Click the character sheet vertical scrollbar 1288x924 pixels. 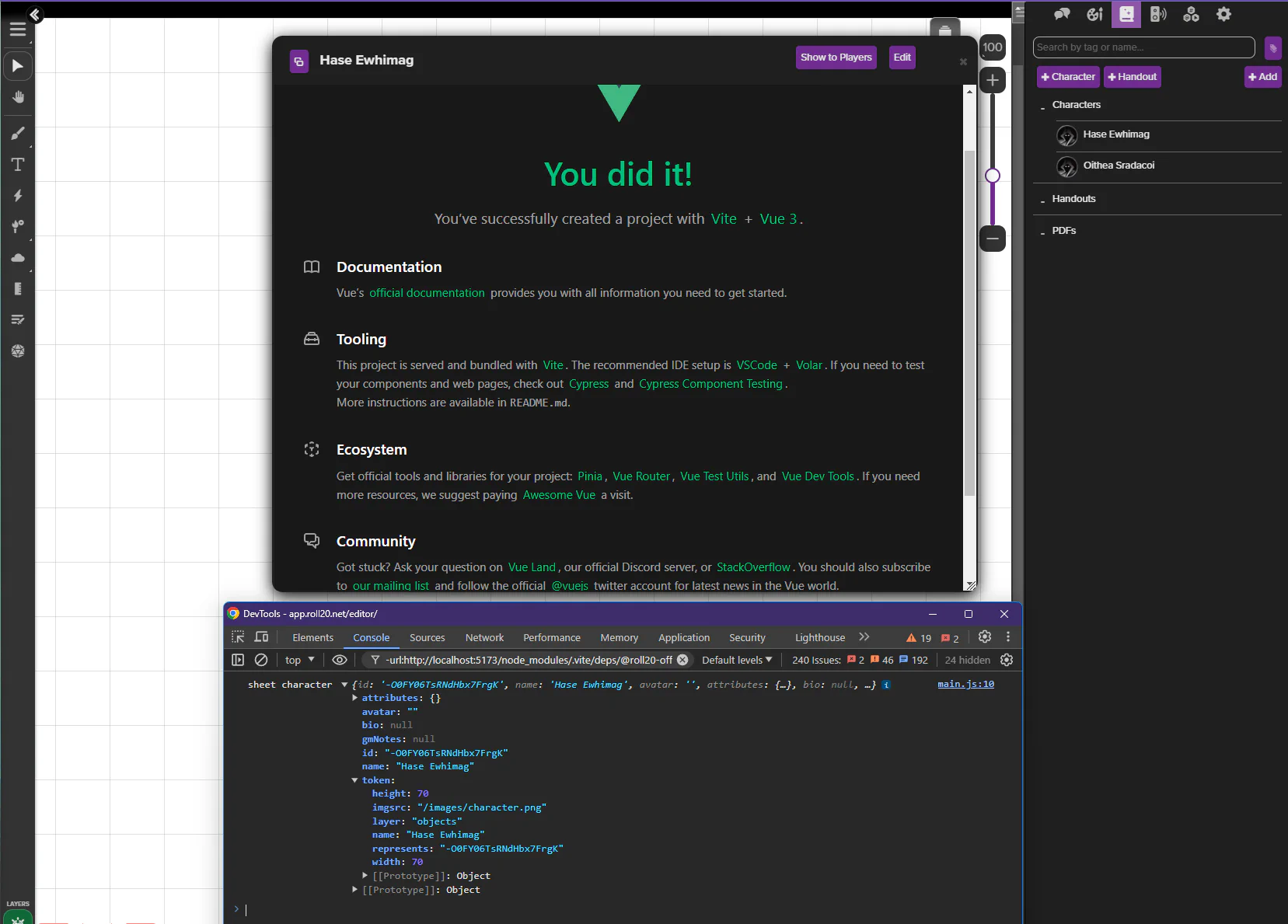(x=969, y=323)
